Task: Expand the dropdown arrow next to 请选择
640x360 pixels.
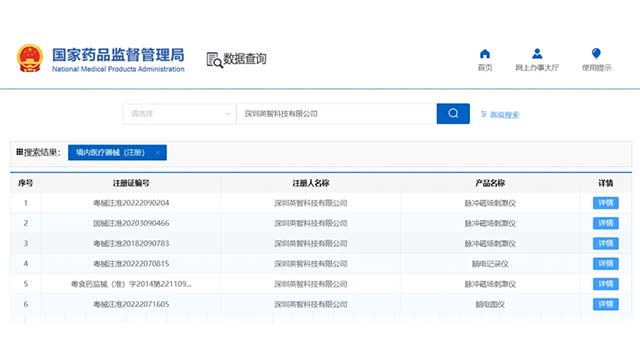Action: (x=227, y=114)
